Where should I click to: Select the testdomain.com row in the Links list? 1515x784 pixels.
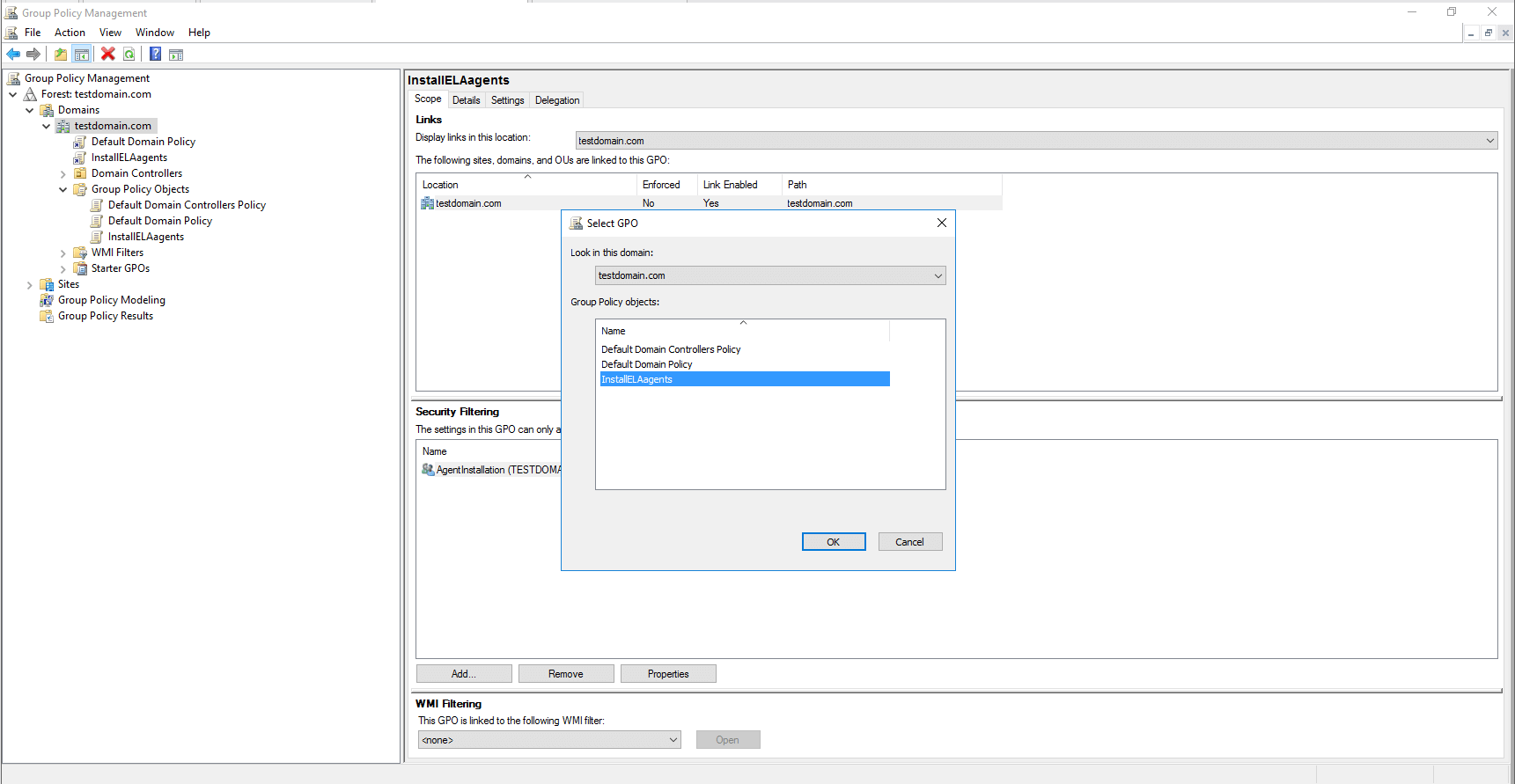[710, 203]
